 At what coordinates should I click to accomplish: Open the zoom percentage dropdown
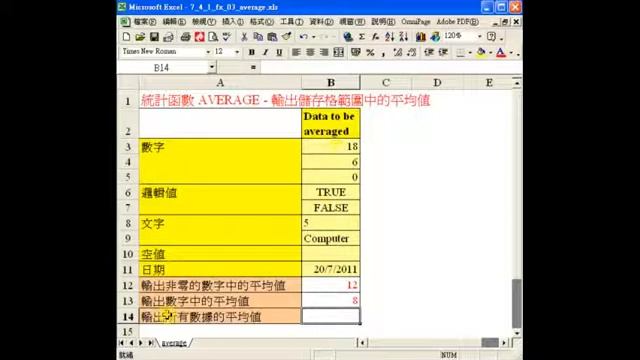click(x=479, y=36)
